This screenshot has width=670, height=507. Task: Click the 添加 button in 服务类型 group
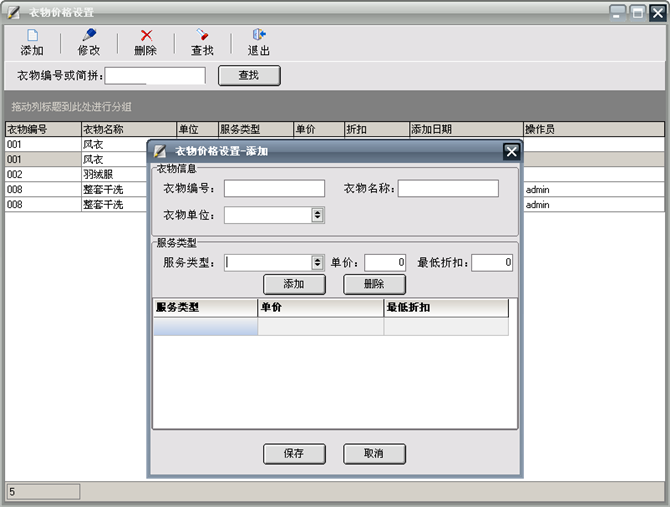coord(294,284)
